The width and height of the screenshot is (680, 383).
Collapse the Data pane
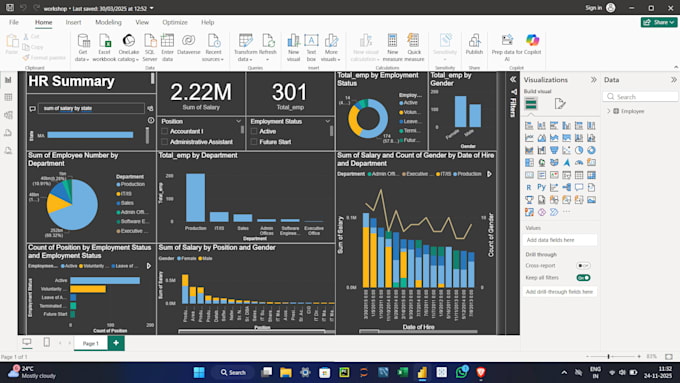click(x=673, y=80)
